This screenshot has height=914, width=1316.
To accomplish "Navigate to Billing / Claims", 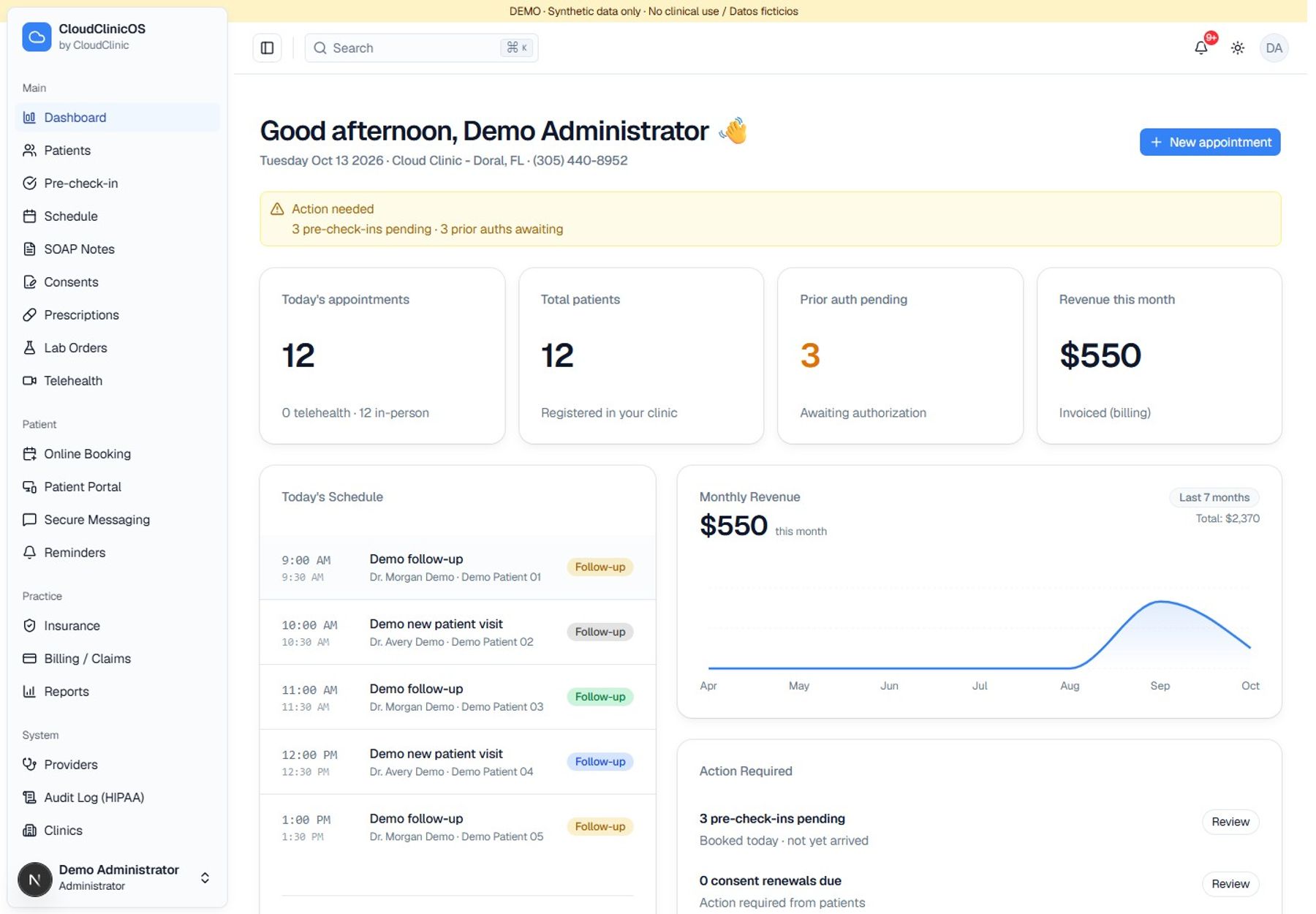I will pyautogui.click(x=117, y=658).
